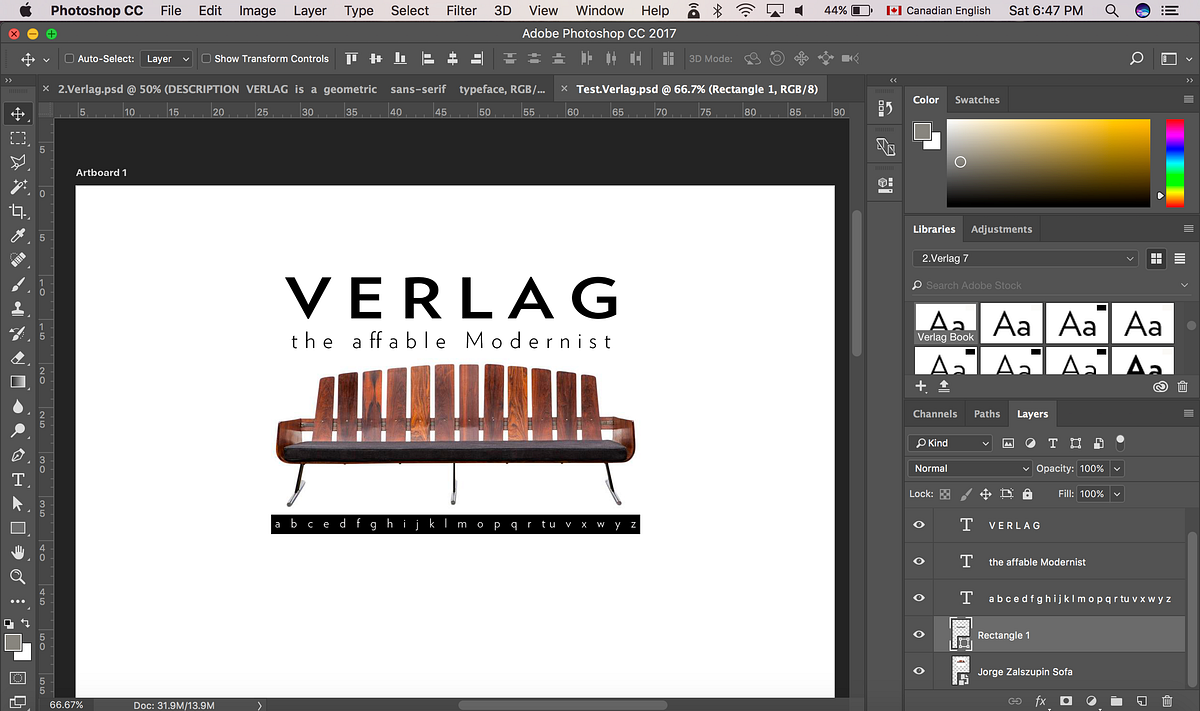The width and height of the screenshot is (1200, 711).
Task: Select the Eyedropper tool
Action: point(18,236)
